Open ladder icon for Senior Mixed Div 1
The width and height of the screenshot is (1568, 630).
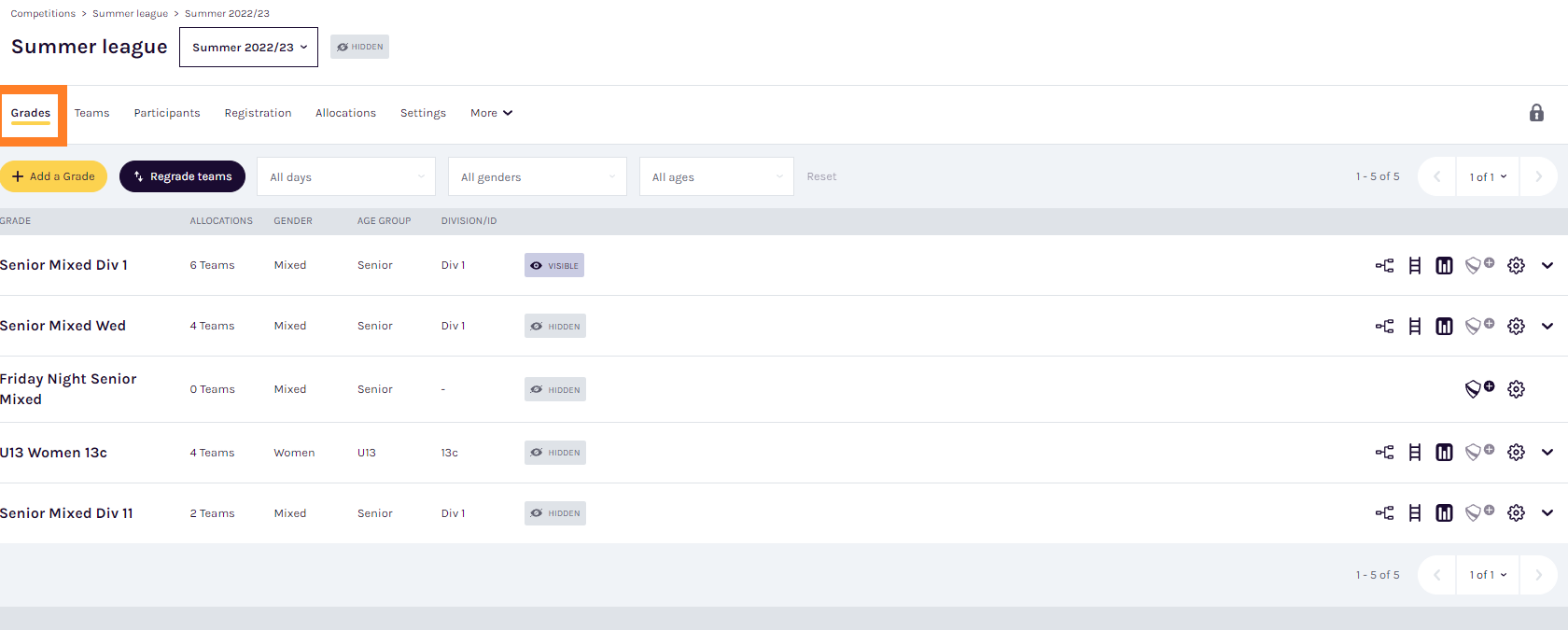click(x=1415, y=266)
